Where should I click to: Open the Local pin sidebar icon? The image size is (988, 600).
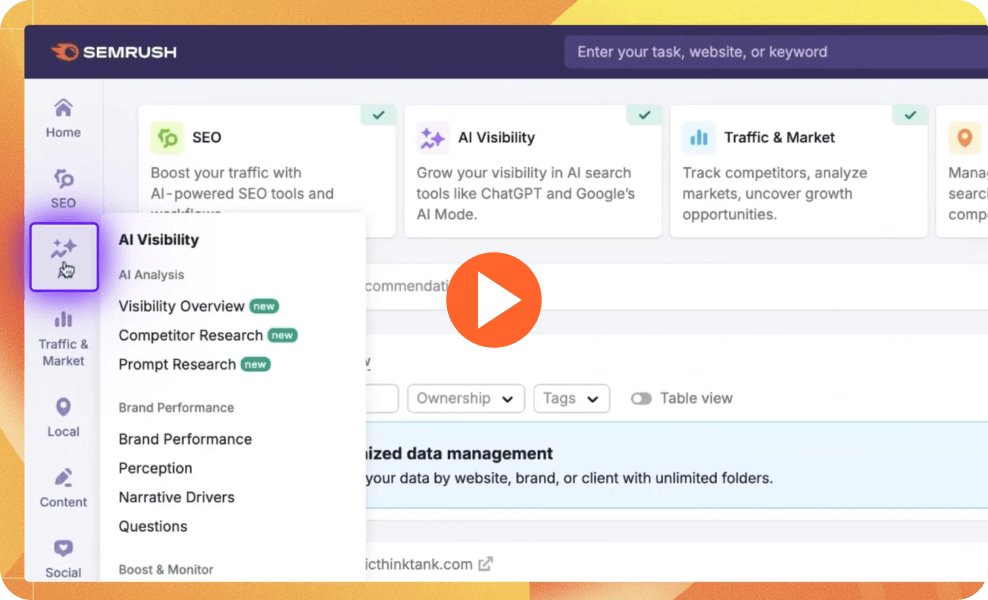point(63,416)
